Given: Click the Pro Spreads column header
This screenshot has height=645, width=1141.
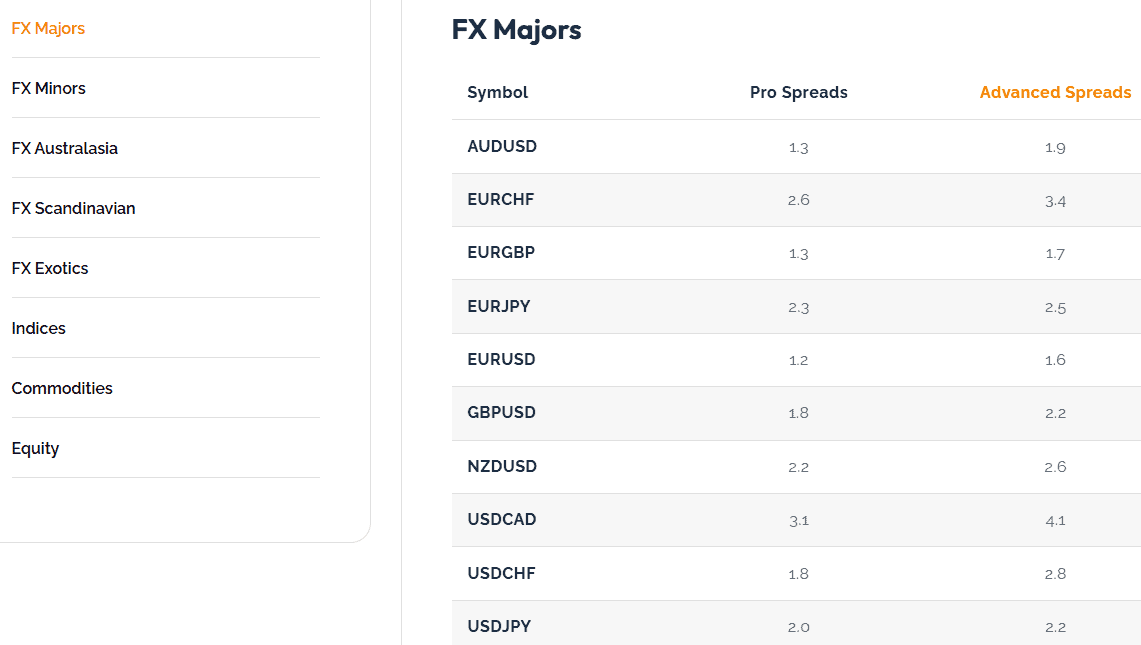Looking at the screenshot, I should (x=798, y=92).
